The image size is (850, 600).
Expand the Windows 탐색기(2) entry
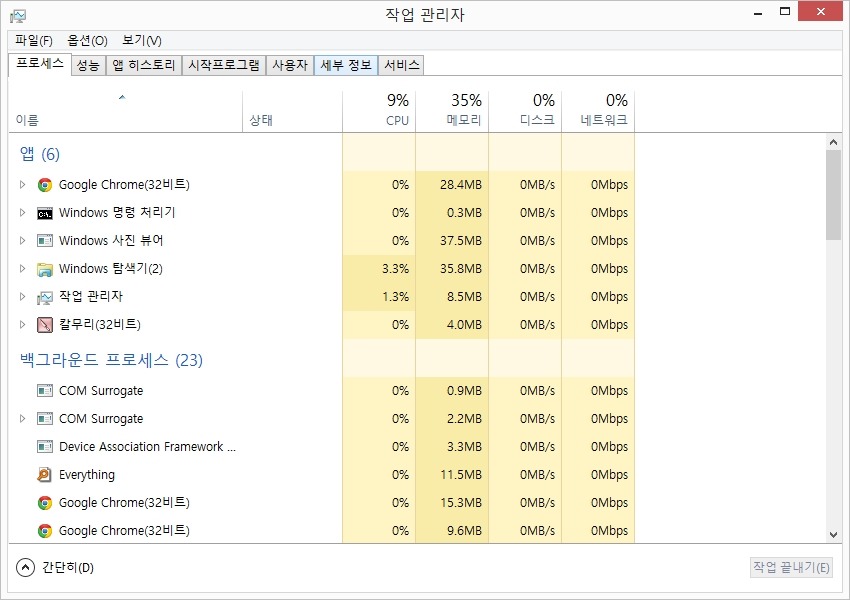22,269
